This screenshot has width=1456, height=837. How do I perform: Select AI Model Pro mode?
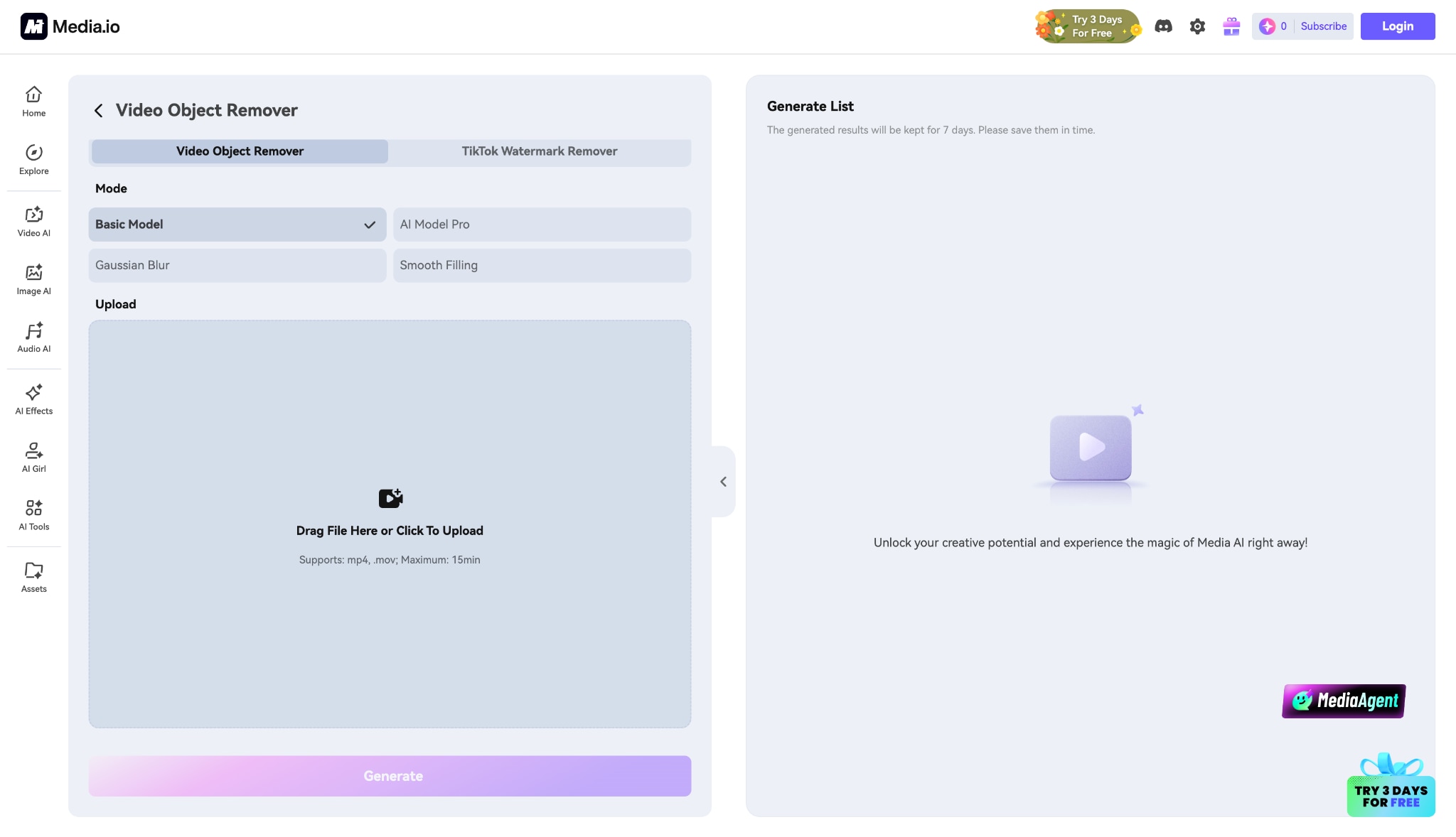(542, 225)
